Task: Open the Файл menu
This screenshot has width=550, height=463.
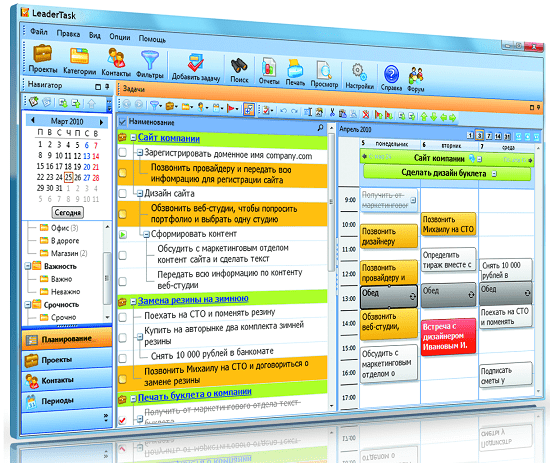Action: click(39, 32)
